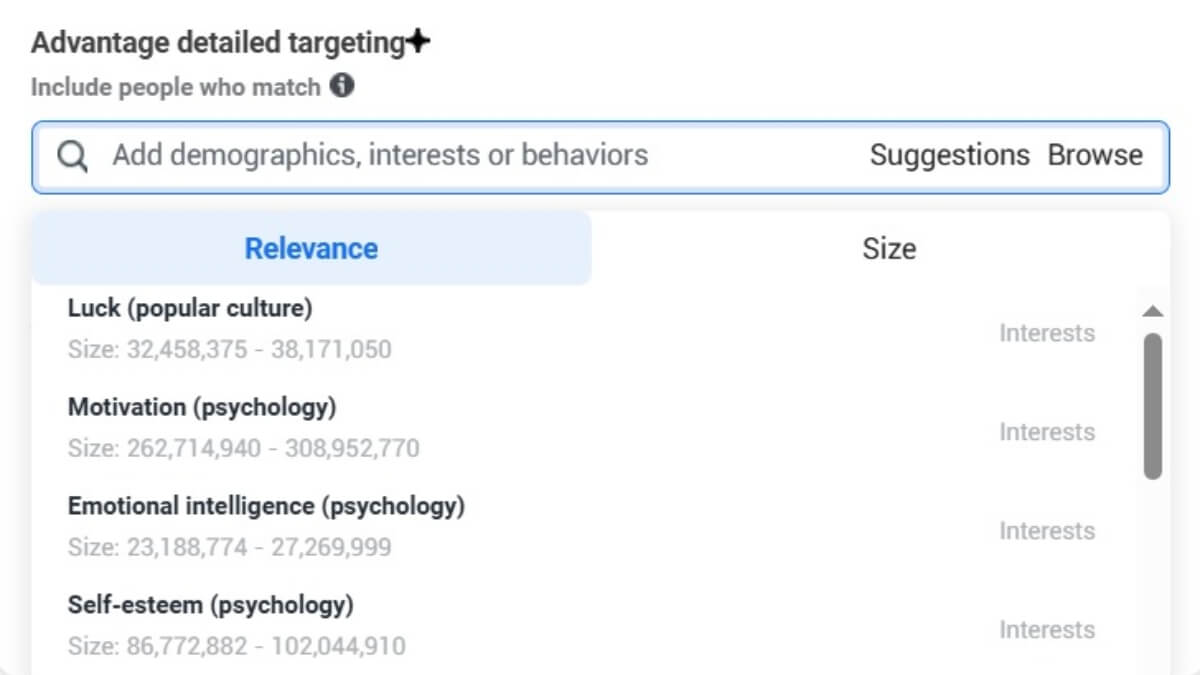Click the Interests label on Motivation row
The height and width of the screenshot is (675, 1200).
point(1047,432)
